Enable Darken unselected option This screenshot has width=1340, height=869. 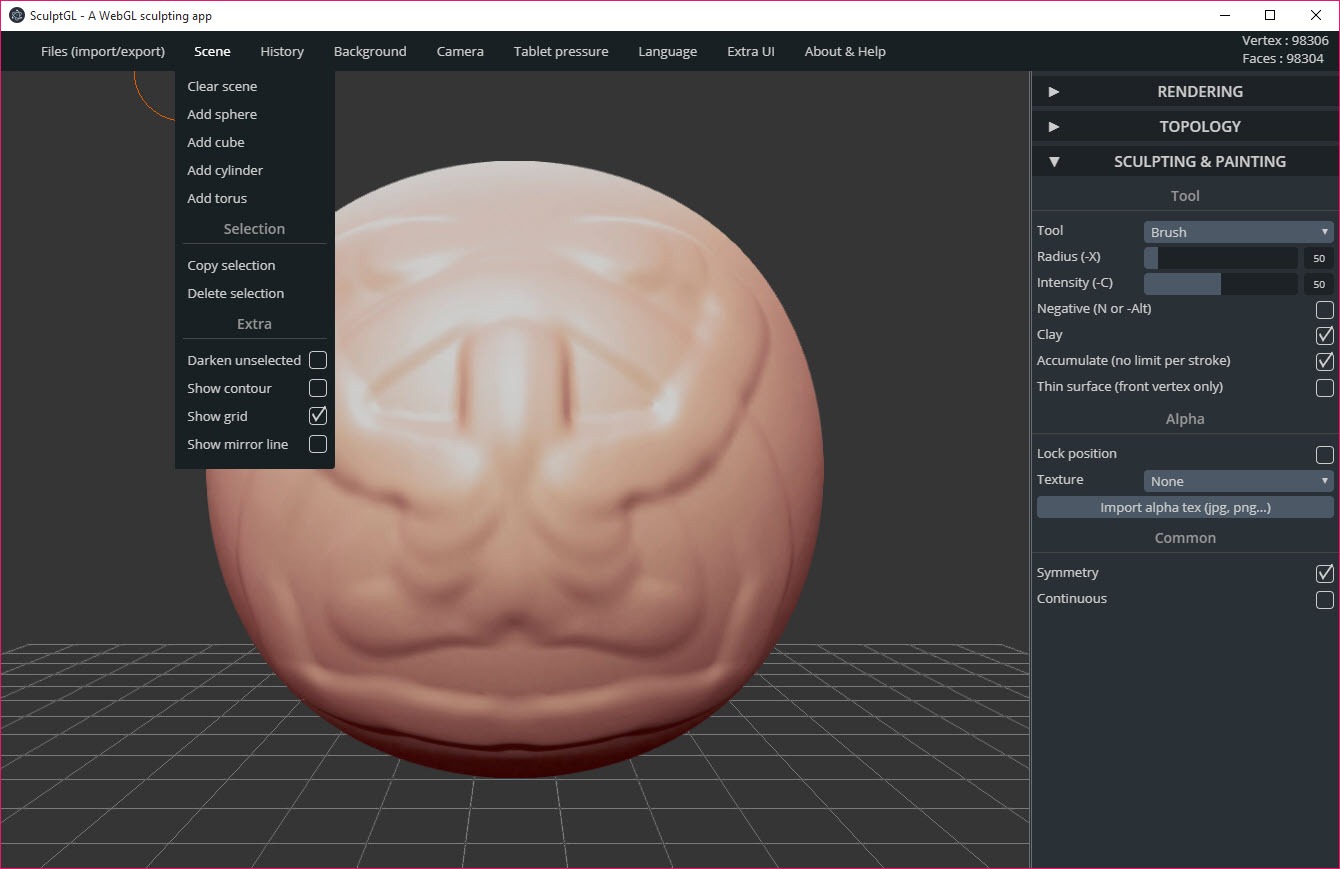point(317,360)
